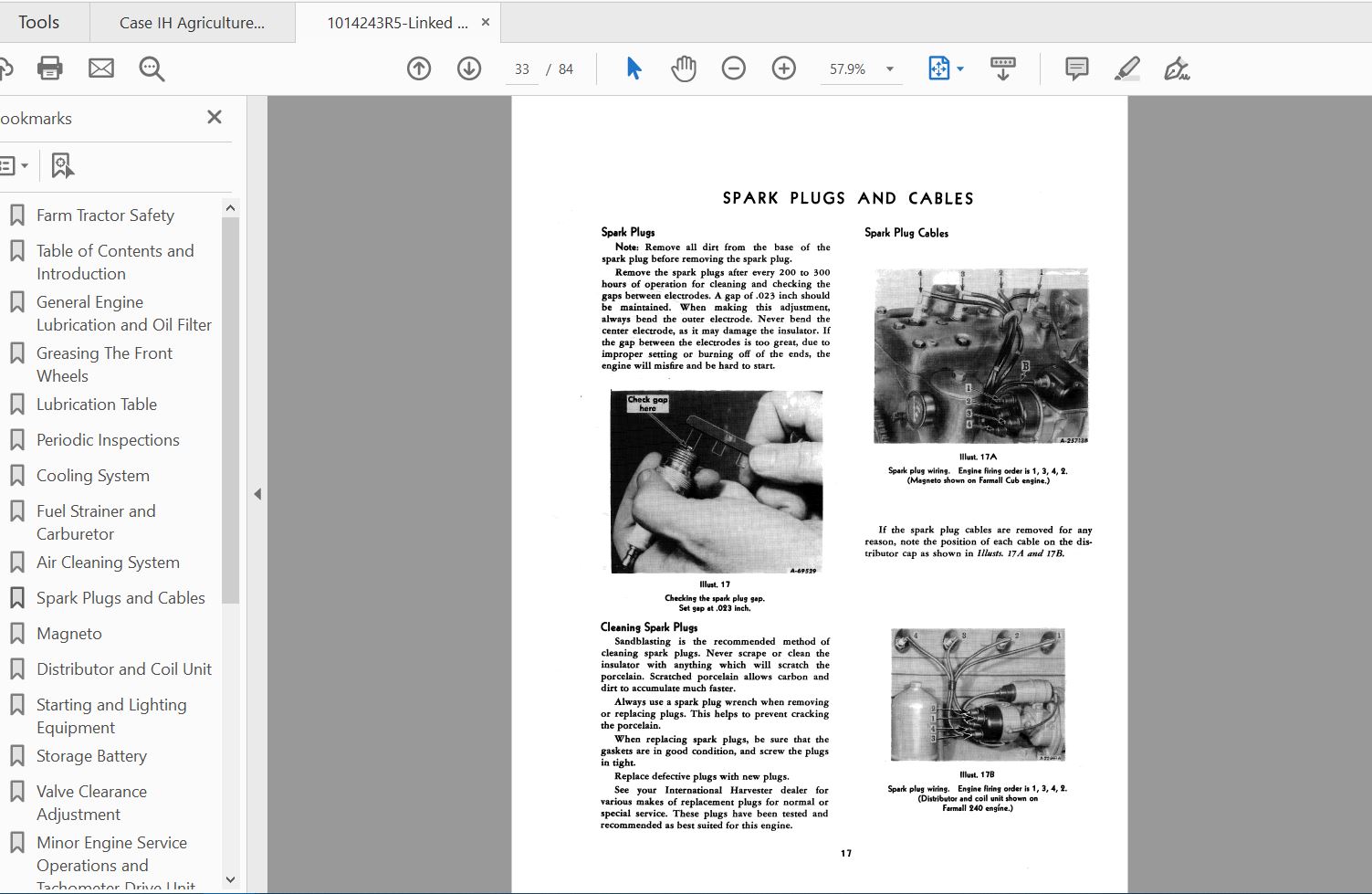Jump to Cooling System bookmark

tap(93, 476)
